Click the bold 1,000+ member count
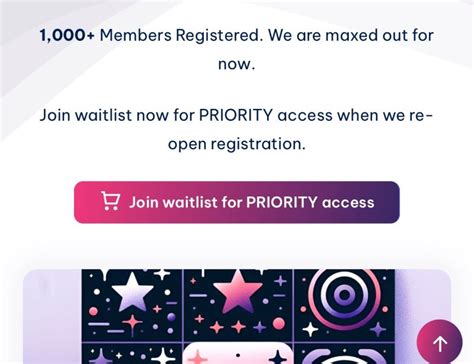The image size is (474, 364). click(67, 35)
